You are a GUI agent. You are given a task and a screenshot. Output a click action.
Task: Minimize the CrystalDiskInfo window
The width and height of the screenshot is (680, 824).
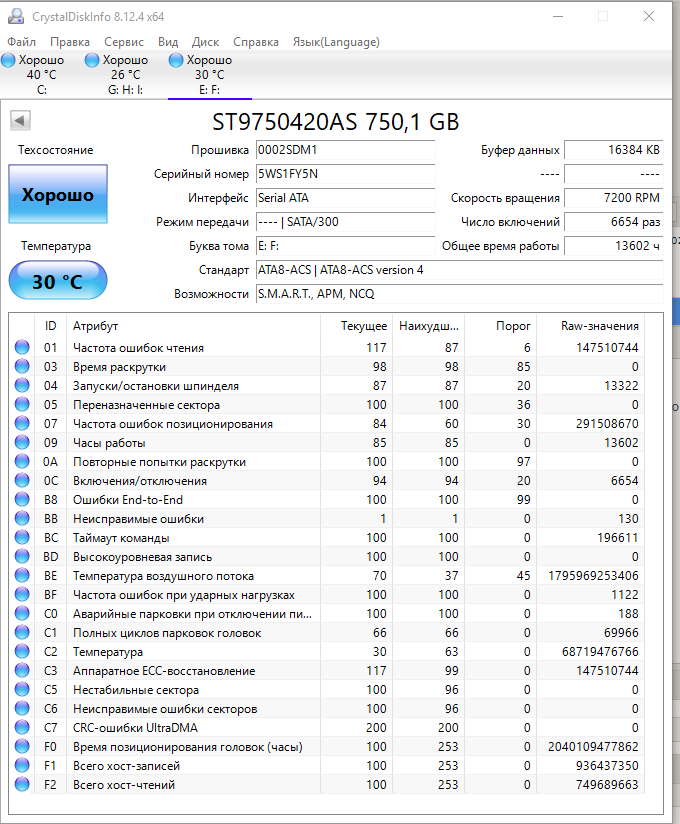click(x=558, y=16)
